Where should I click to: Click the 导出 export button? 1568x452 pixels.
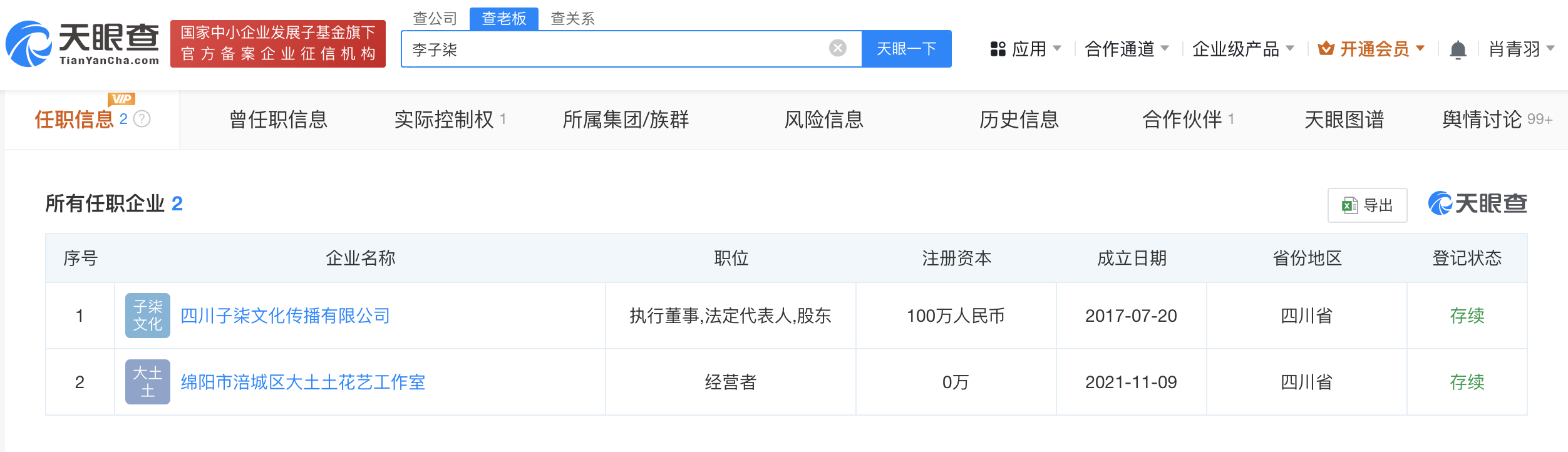click(1367, 205)
